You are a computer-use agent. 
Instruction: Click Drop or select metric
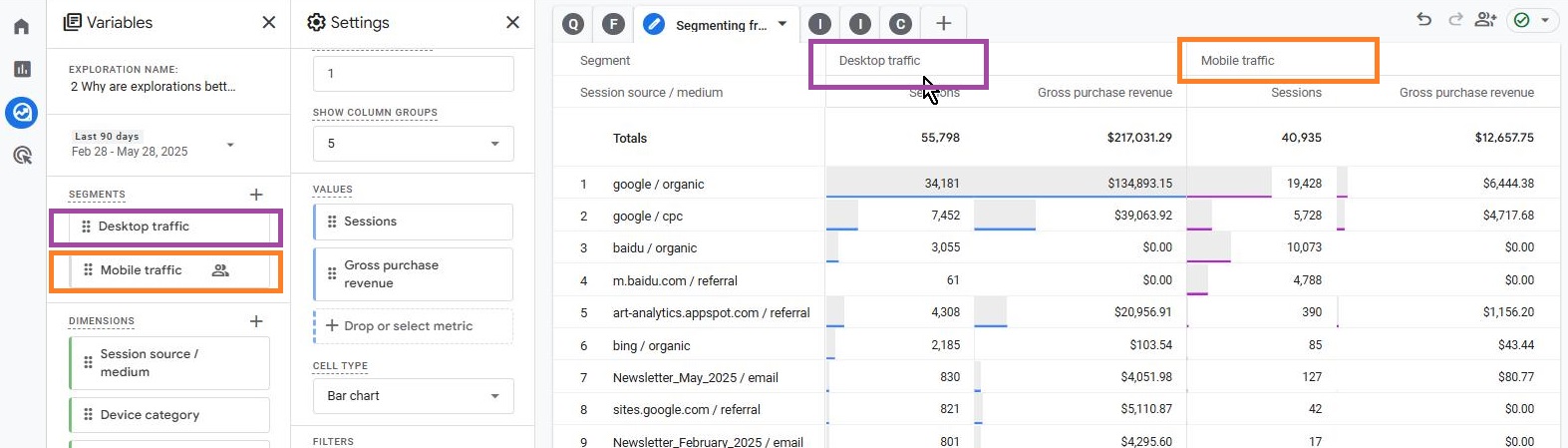413,326
